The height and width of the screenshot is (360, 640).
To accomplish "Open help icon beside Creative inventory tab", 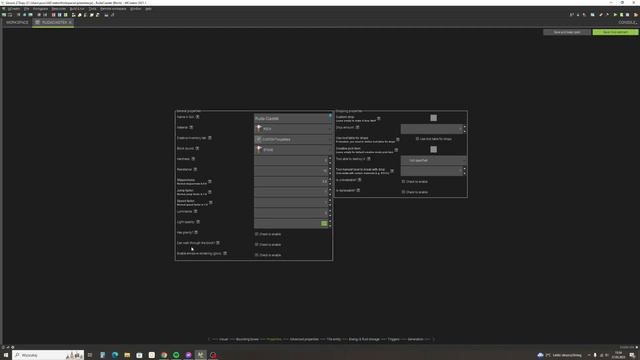I will (210, 138).
